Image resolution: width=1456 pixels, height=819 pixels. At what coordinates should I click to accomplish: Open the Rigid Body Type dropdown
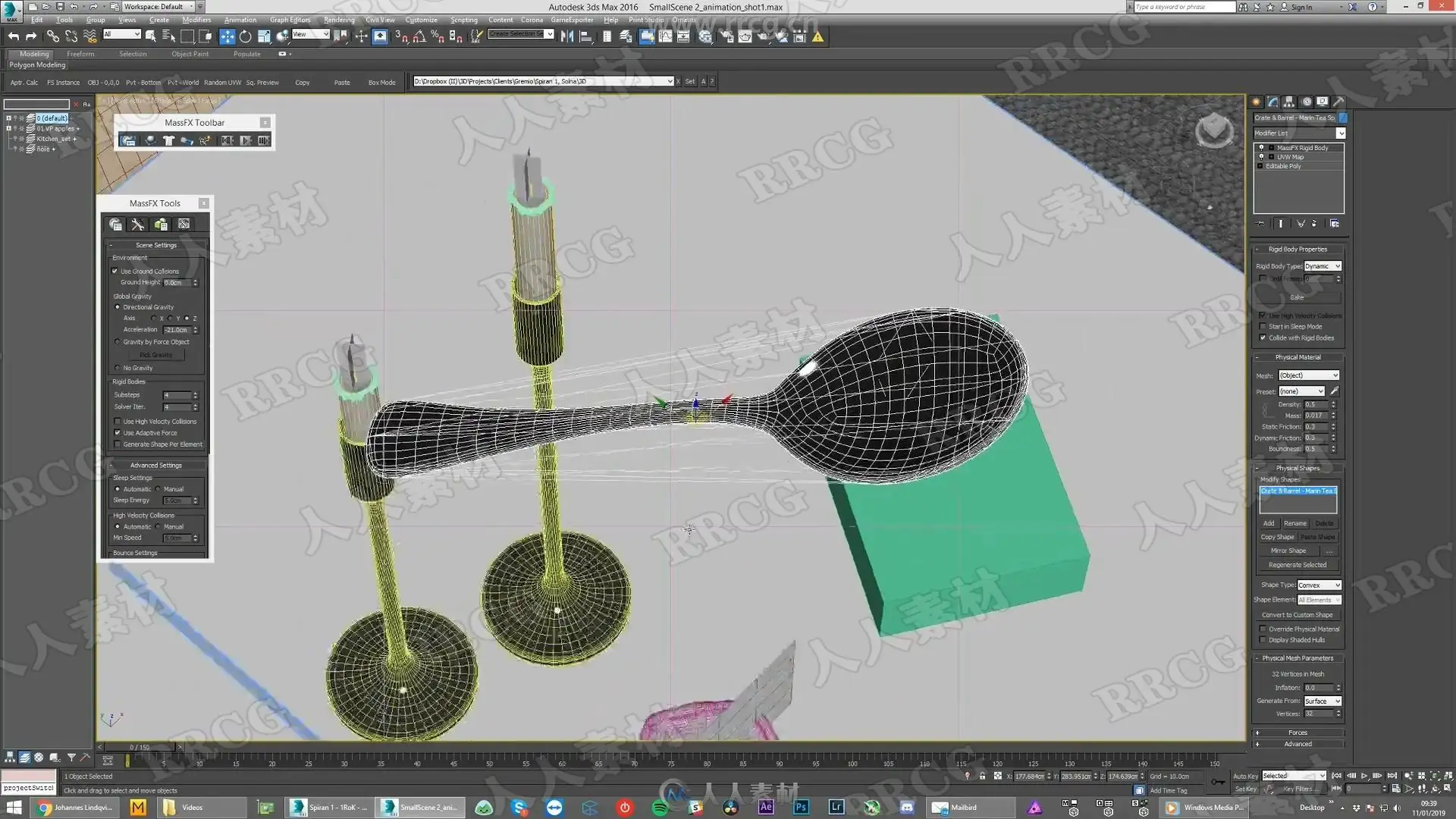tap(1323, 266)
